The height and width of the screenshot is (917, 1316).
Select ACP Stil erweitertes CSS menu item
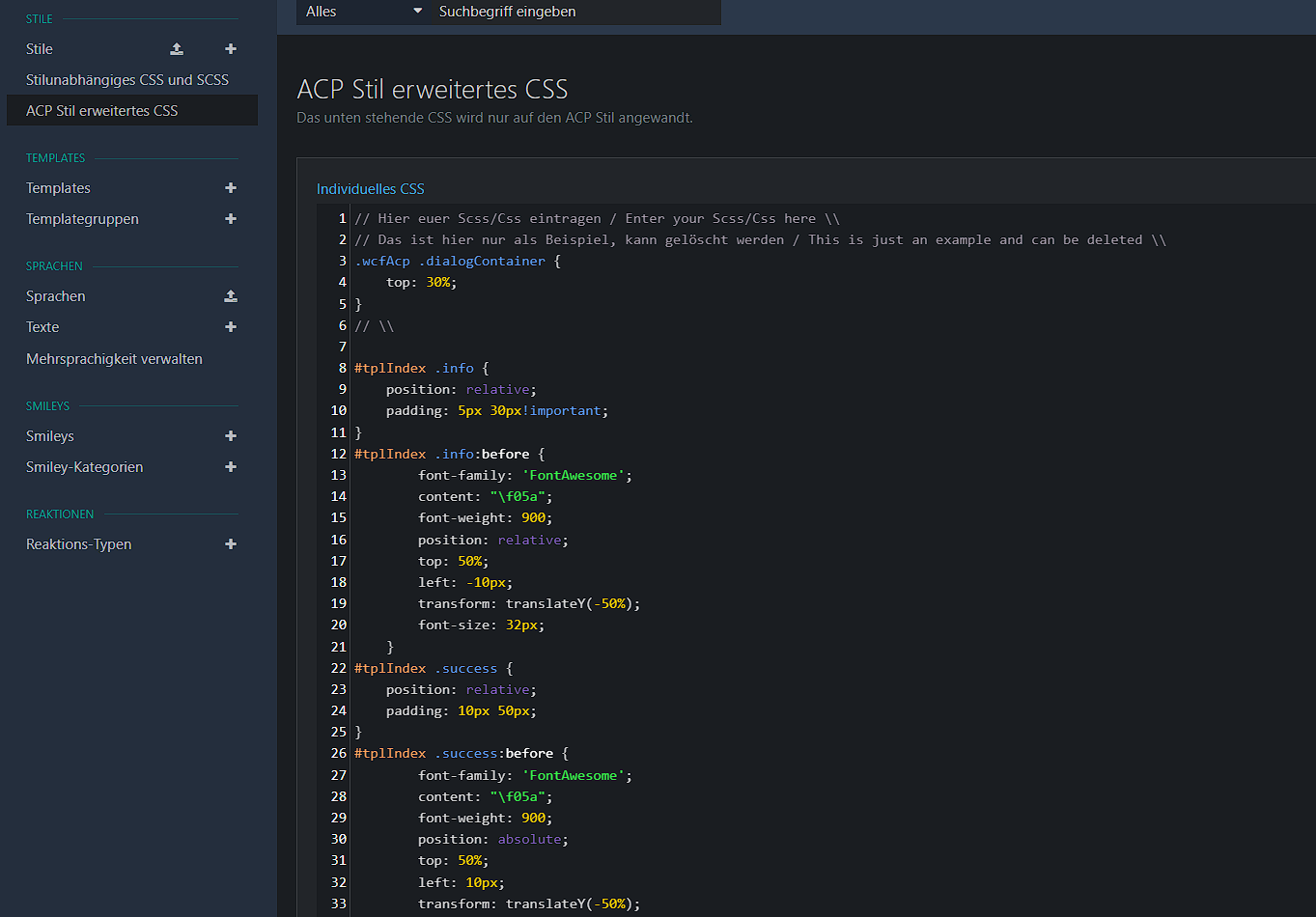pyautogui.click(x=102, y=111)
